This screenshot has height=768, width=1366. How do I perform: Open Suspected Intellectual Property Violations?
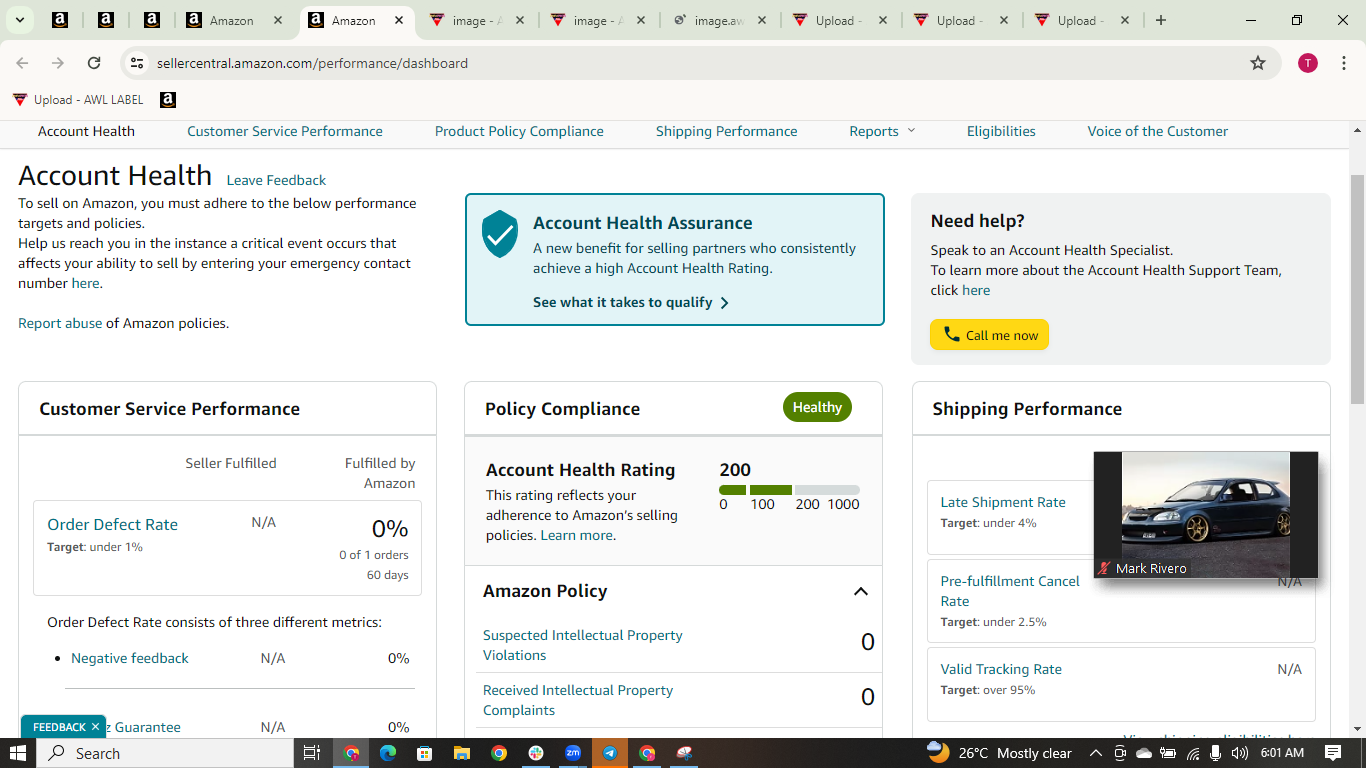pyautogui.click(x=583, y=645)
